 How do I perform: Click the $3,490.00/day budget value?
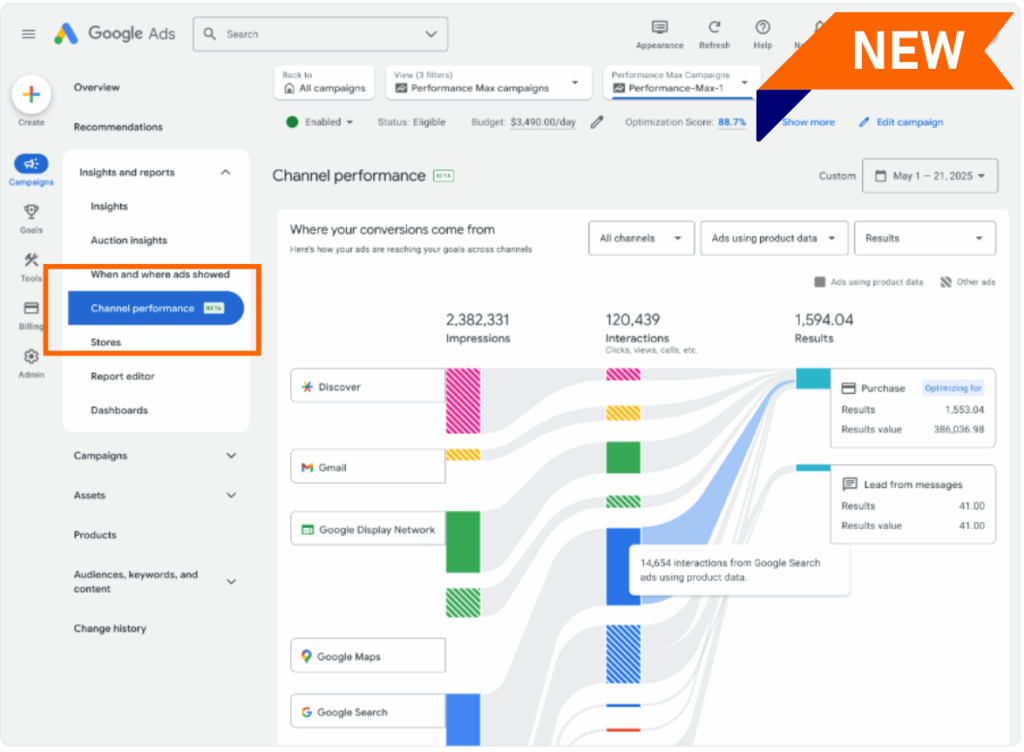543,122
